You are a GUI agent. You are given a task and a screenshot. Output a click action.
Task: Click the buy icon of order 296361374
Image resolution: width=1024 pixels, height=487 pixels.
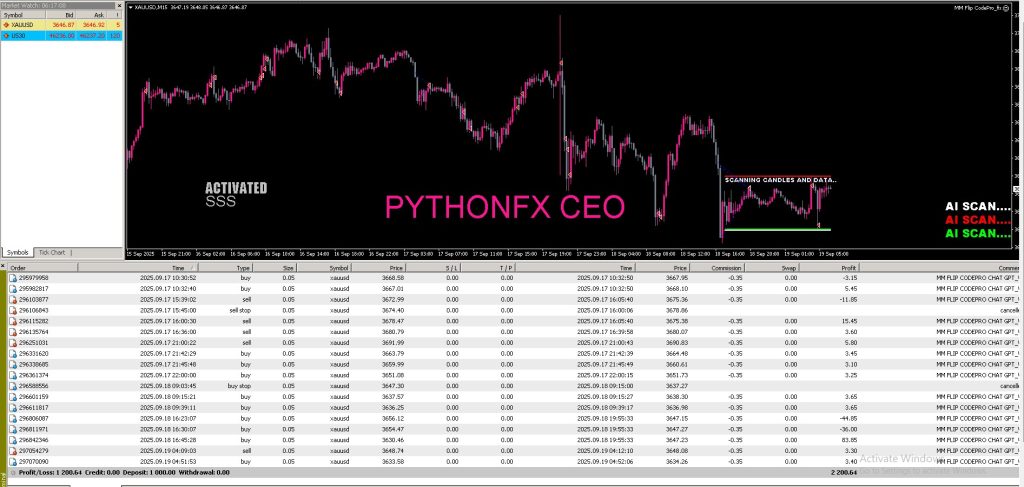tap(13, 375)
